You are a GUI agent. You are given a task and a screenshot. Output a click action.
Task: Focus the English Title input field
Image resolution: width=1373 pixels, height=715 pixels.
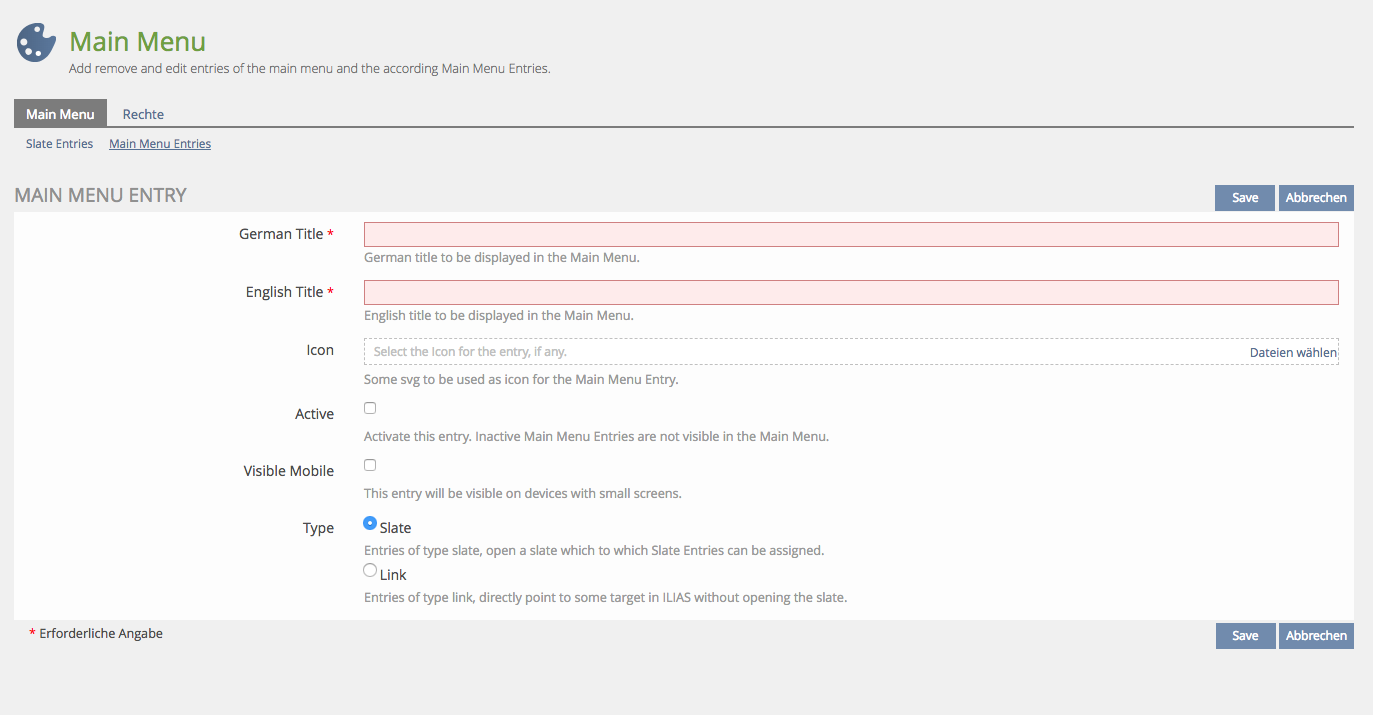point(850,293)
